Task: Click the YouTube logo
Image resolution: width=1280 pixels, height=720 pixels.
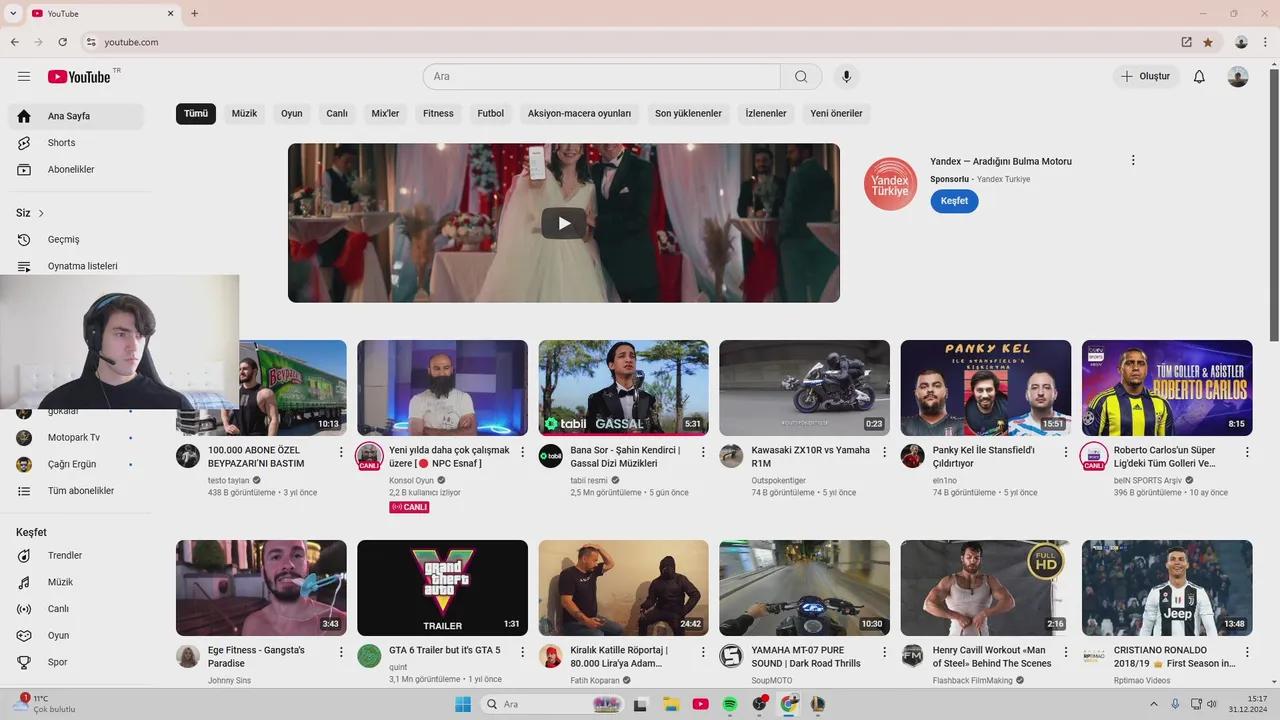Action: coord(79,77)
